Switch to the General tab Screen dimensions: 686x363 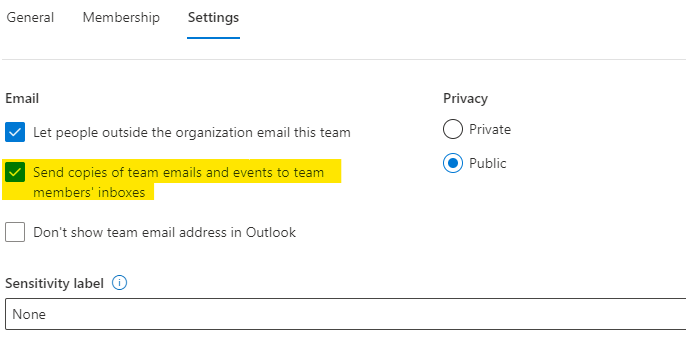(x=30, y=17)
